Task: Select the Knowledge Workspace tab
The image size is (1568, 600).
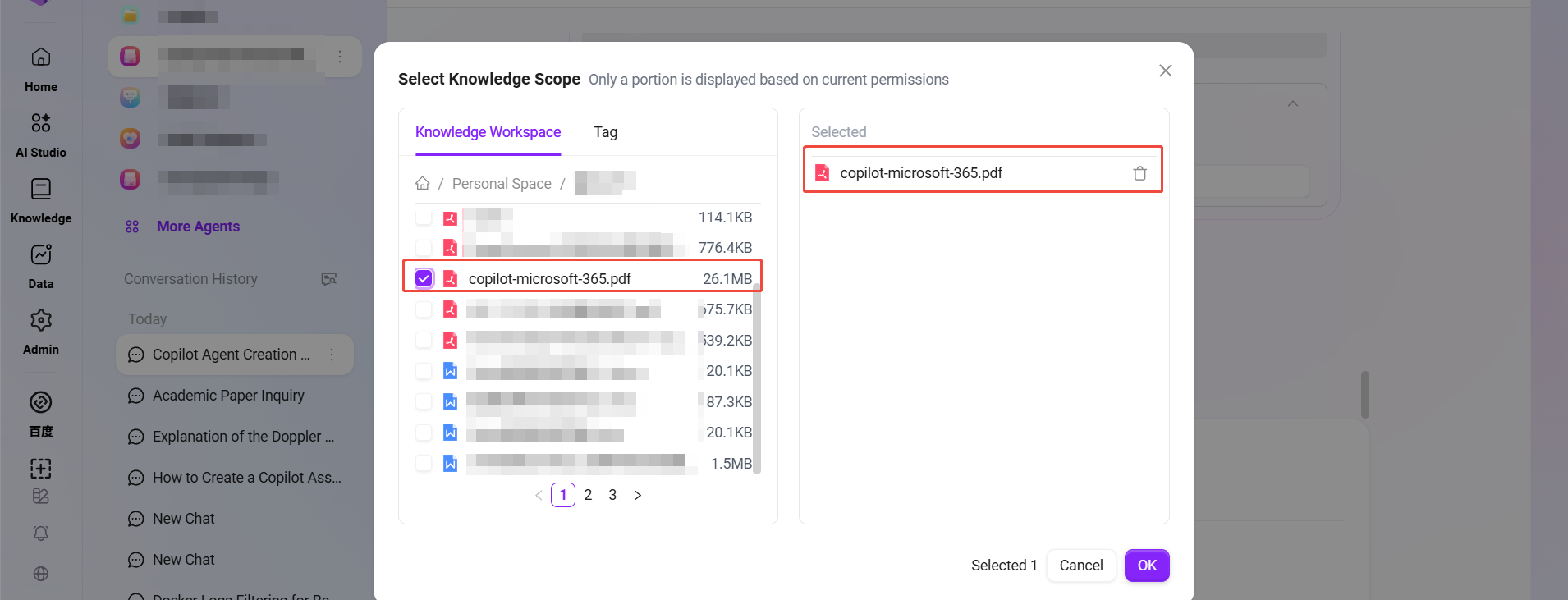Action: click(x=488, y=132)
